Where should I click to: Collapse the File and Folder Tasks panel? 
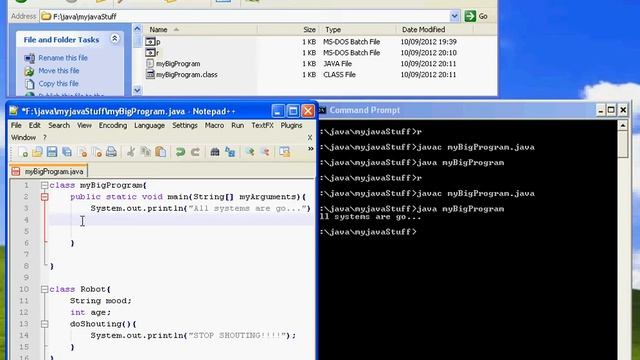(x=115, y=39)
